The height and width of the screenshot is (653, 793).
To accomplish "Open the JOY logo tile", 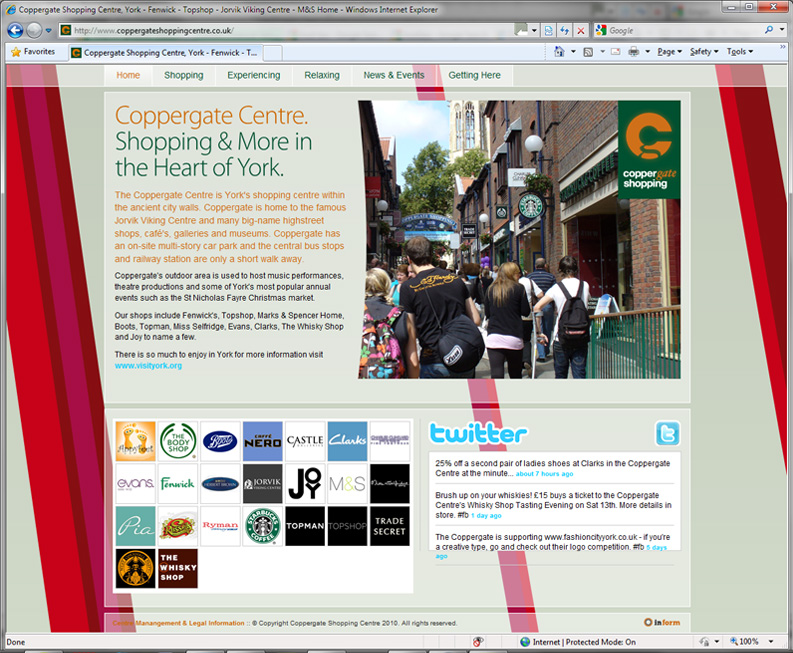I will coord(305,484).
